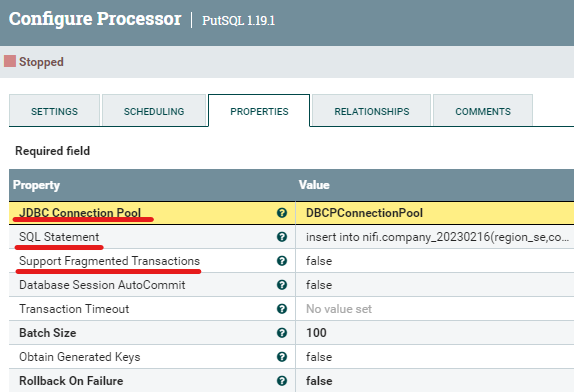Image resolution: width=574 pixels, height=392 pixels.
Task: Select the SQL Statement property name
Action: 59,237
